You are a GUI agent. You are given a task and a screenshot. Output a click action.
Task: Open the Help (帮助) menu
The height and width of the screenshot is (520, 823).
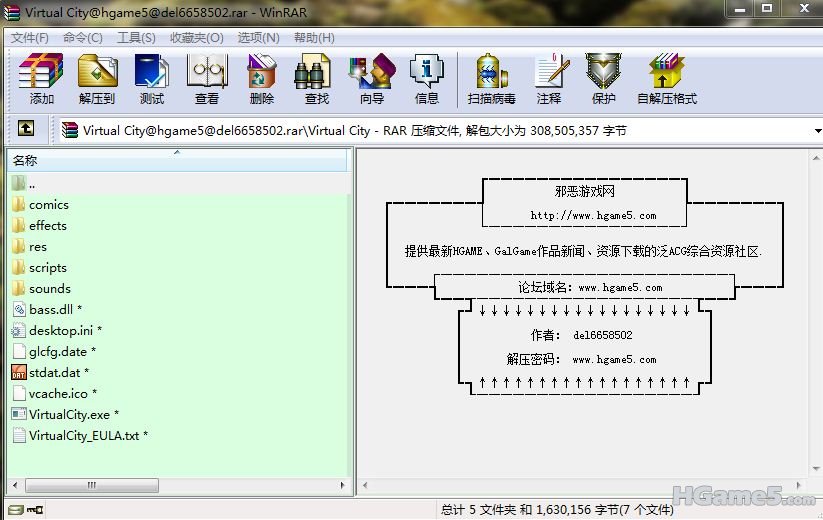pos(314,38)
